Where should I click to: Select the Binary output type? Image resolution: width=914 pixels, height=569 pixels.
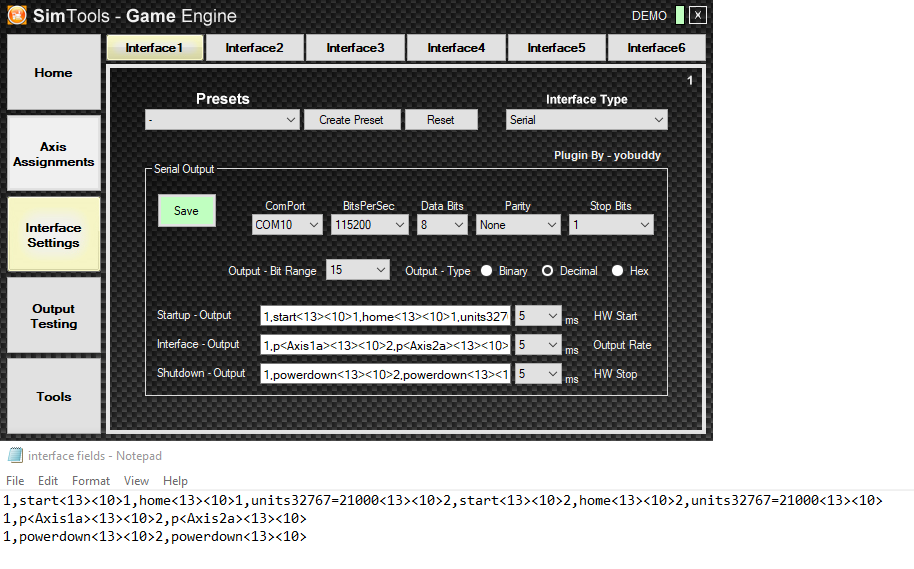click(487, 271)
